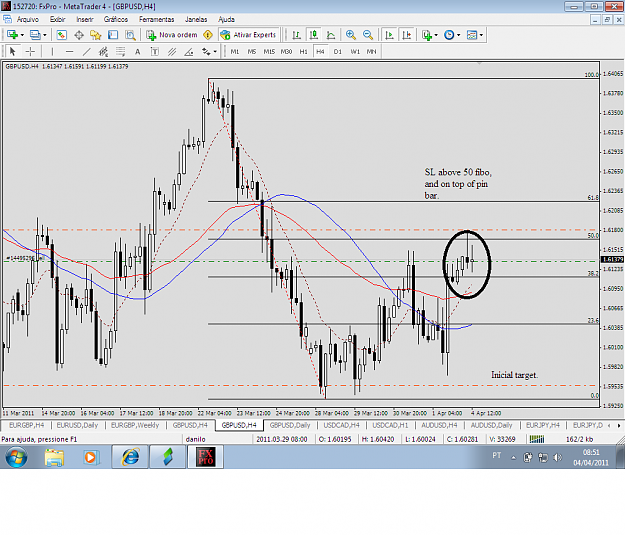This screenshot has height=535, width=625.
Task: Switch to the USDCAD,H1 chart tab
Action: coord(390,425)
